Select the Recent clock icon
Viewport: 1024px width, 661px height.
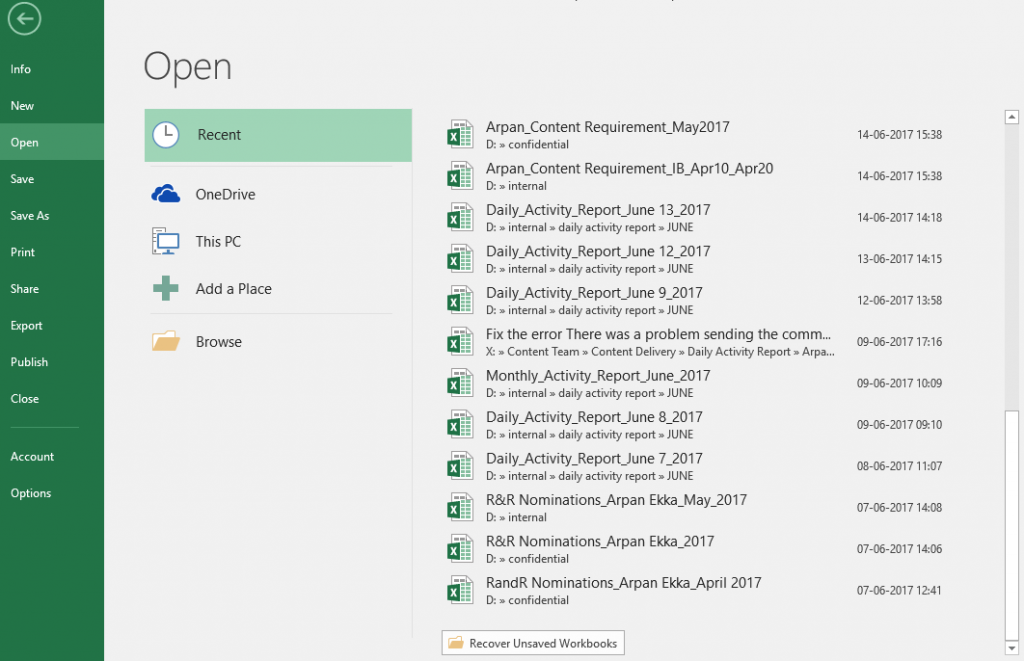tap(166, 135)
